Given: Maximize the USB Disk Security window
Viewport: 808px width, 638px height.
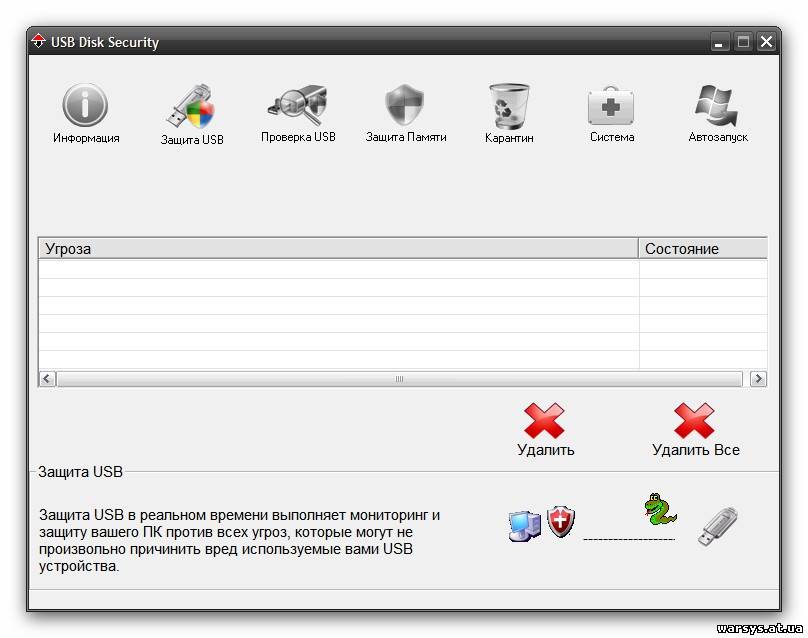Looking at the screenshot, I should [x=743, y=42].
